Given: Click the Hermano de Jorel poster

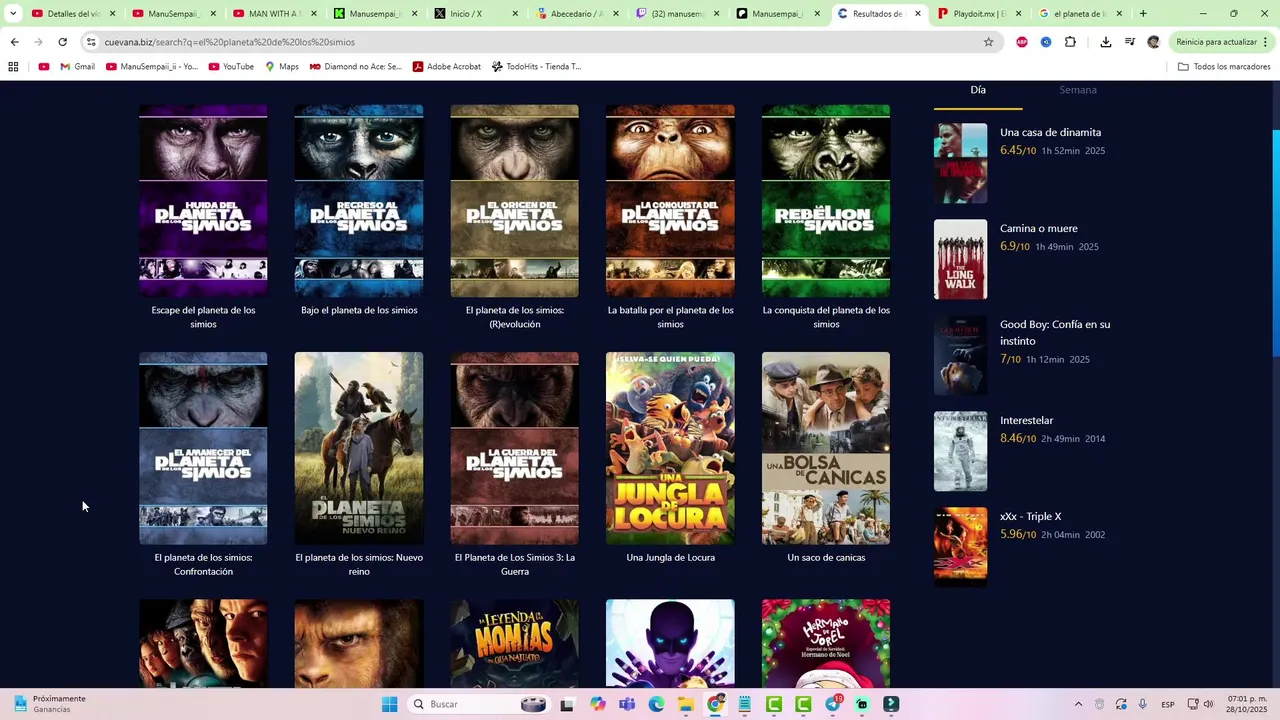Looking at the screenshot, I should tap(826, 643).
